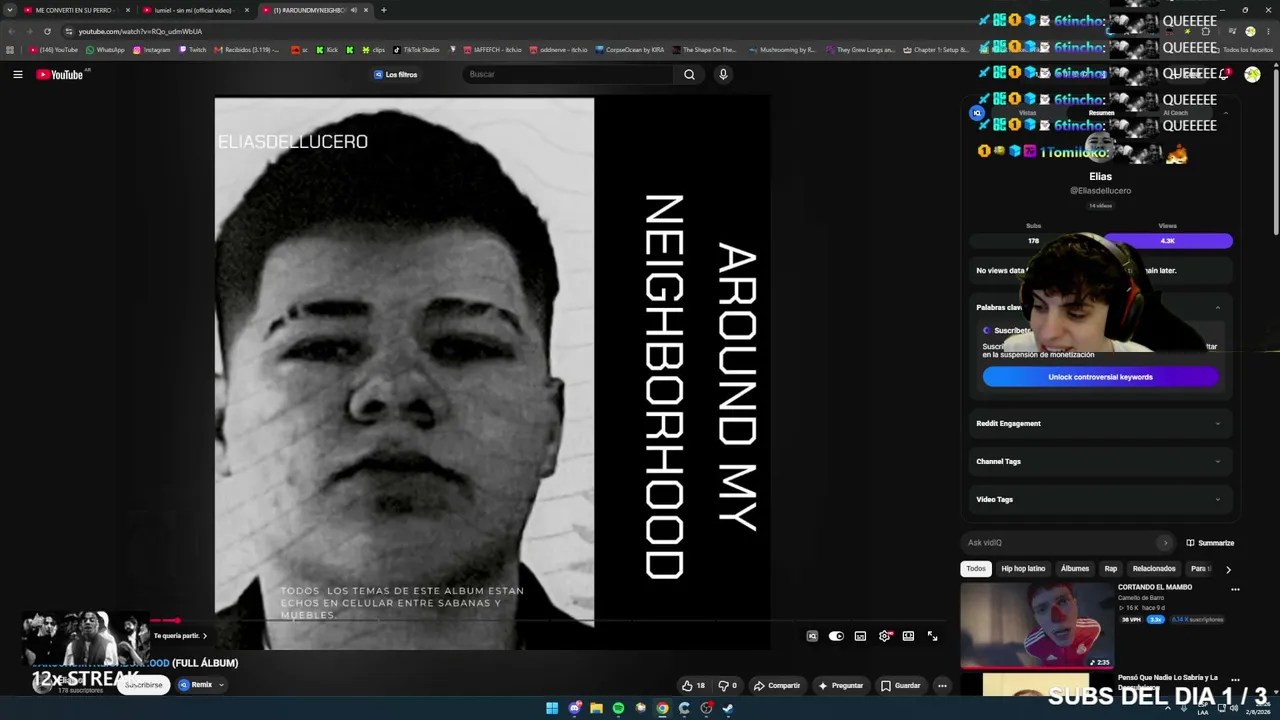
Task: Toggle the autoplay switch in player
Action: coord(836,636)
